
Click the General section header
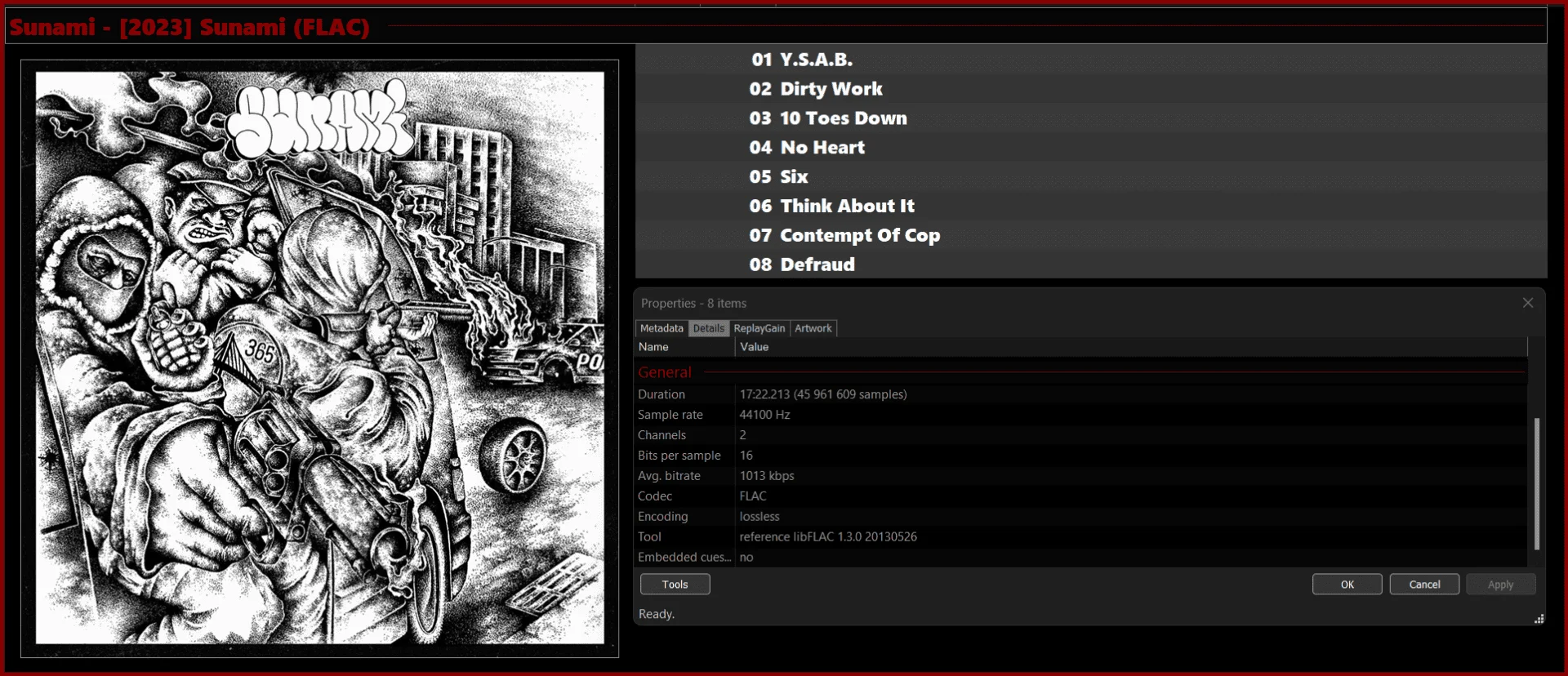(665, 372)
